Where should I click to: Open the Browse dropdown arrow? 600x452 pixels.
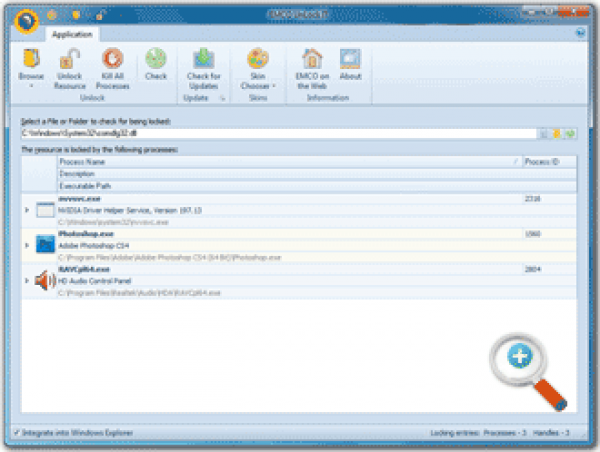tap(31, 86)
